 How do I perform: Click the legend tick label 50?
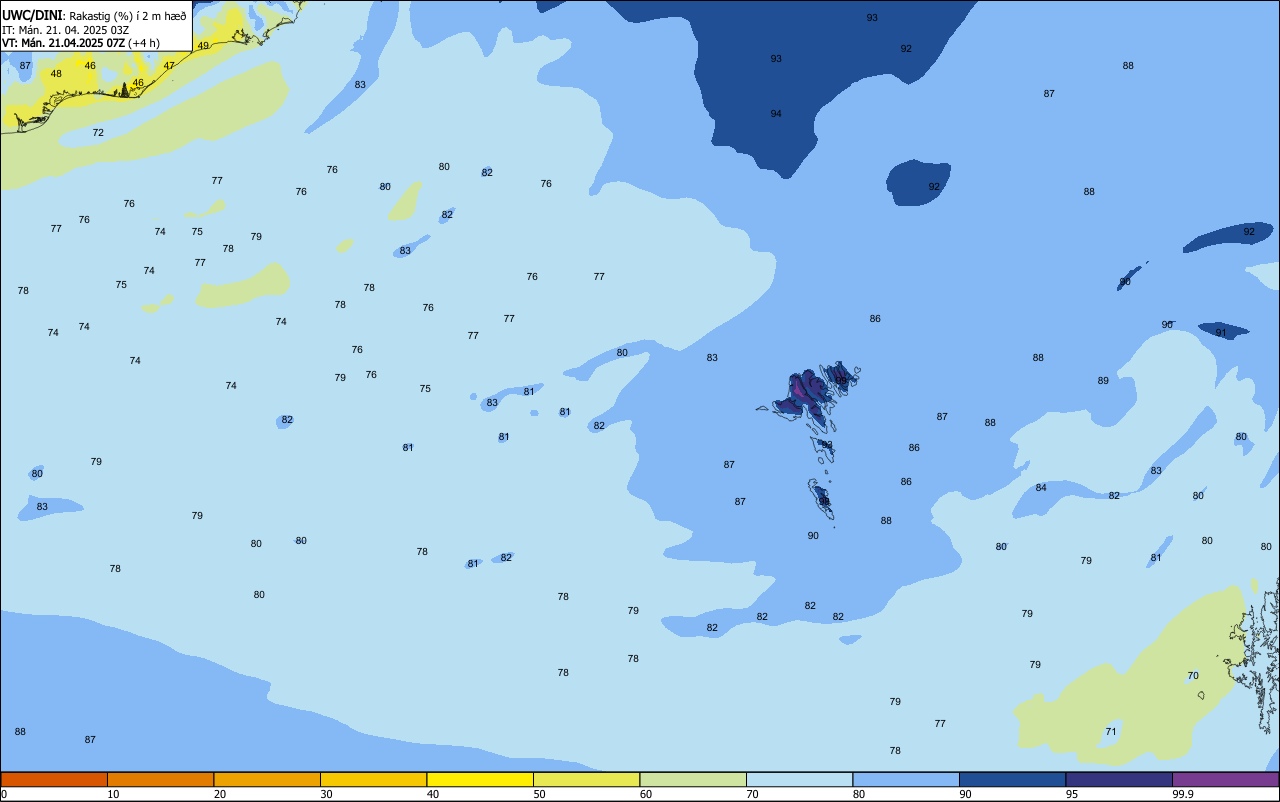(539, 794)
